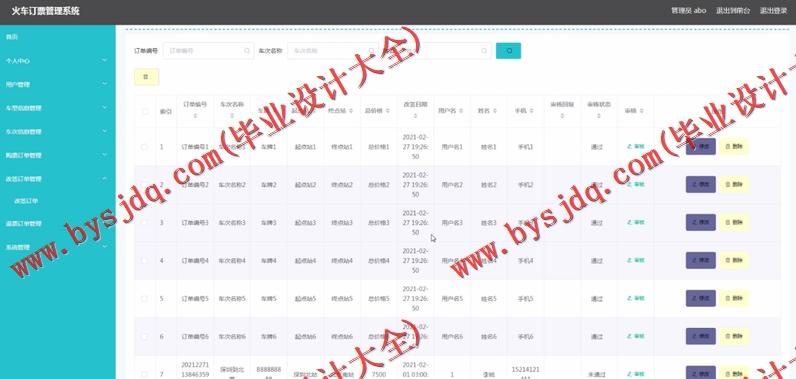796x379 pixels.
Task: Delete the 订单编号3 row
Action: (734, 222)
